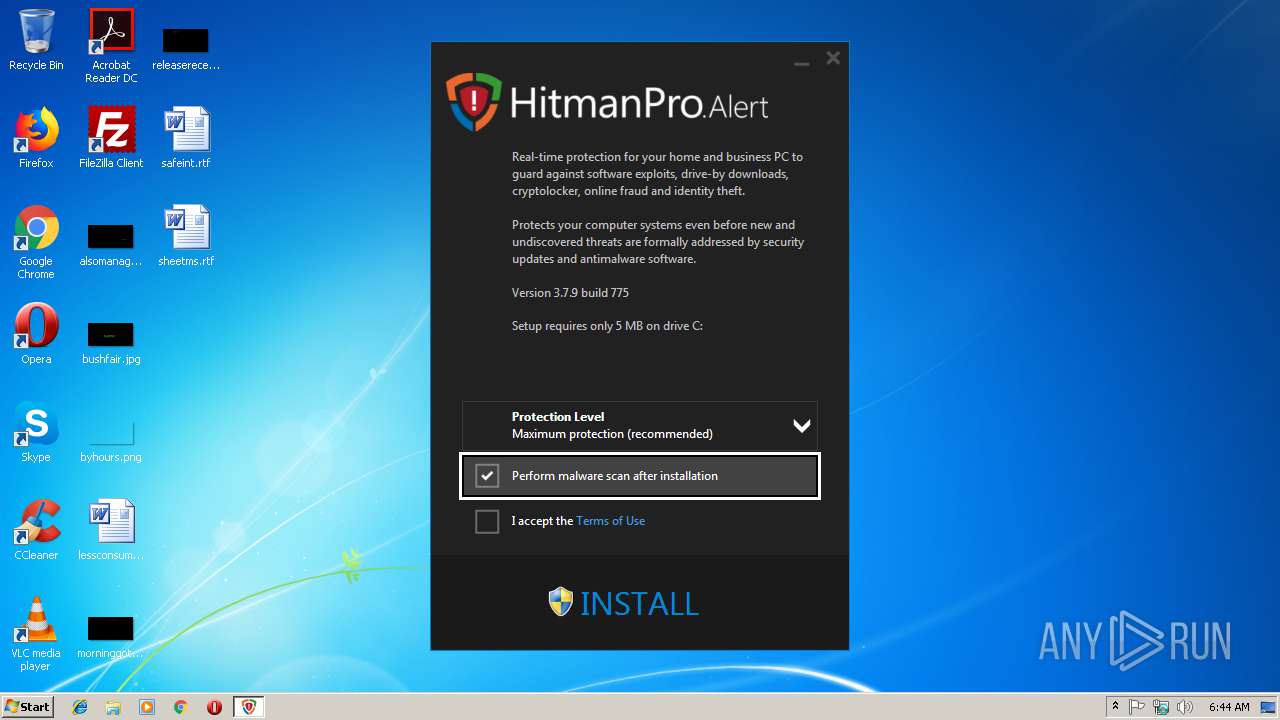Open the Terms of Use link
This screenshot has height=720, width=1280.
610,521
